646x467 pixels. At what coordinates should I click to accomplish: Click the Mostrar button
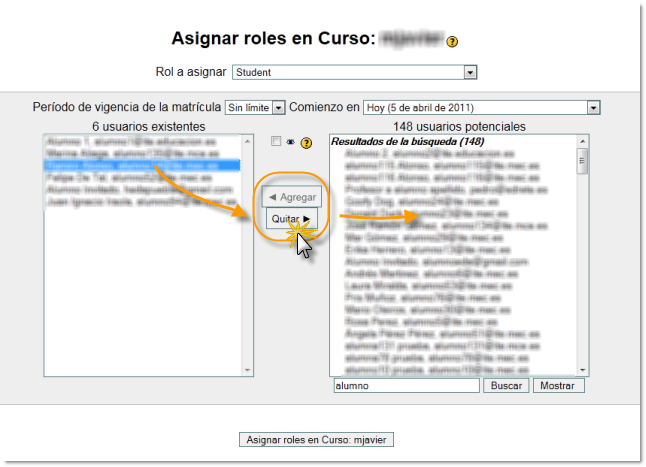pyautogui.click(x=559, y=385)
